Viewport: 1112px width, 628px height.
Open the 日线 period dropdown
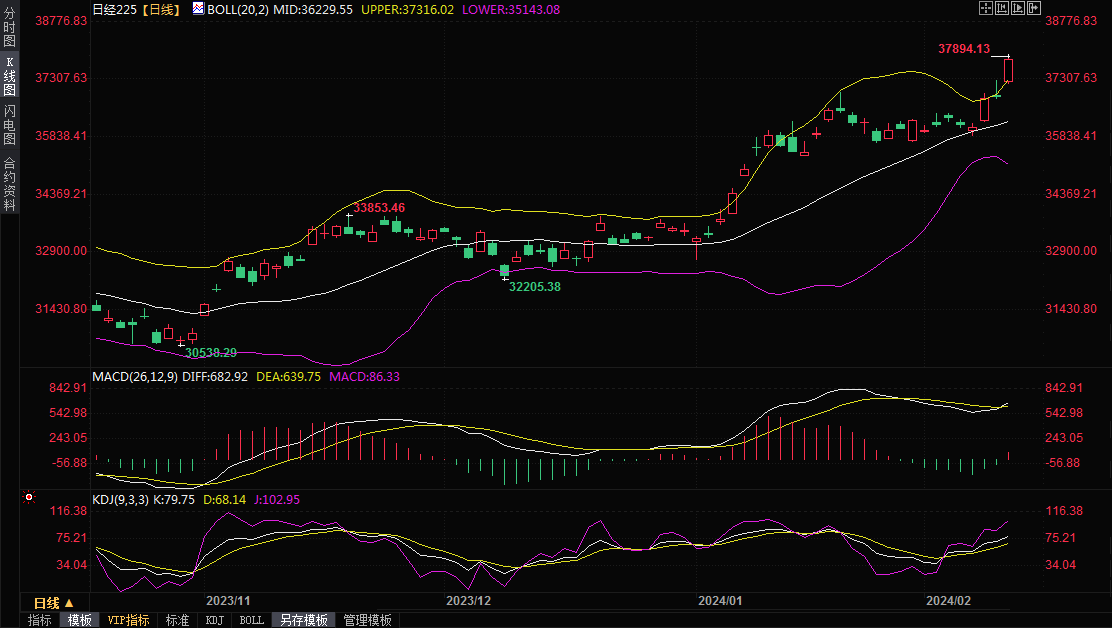pyautogui.click(x=54, y=603)
